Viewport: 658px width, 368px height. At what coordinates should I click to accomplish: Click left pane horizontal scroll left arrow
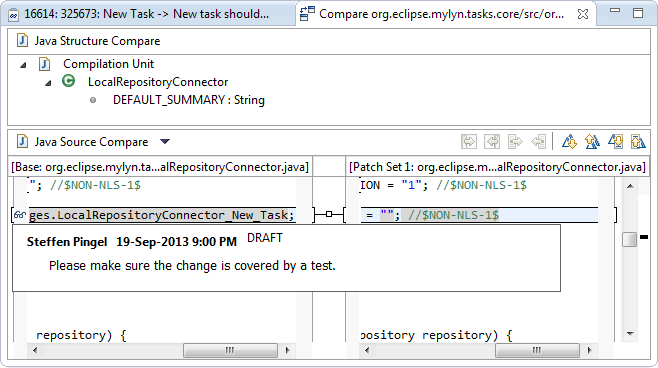(x=35, y=350)
